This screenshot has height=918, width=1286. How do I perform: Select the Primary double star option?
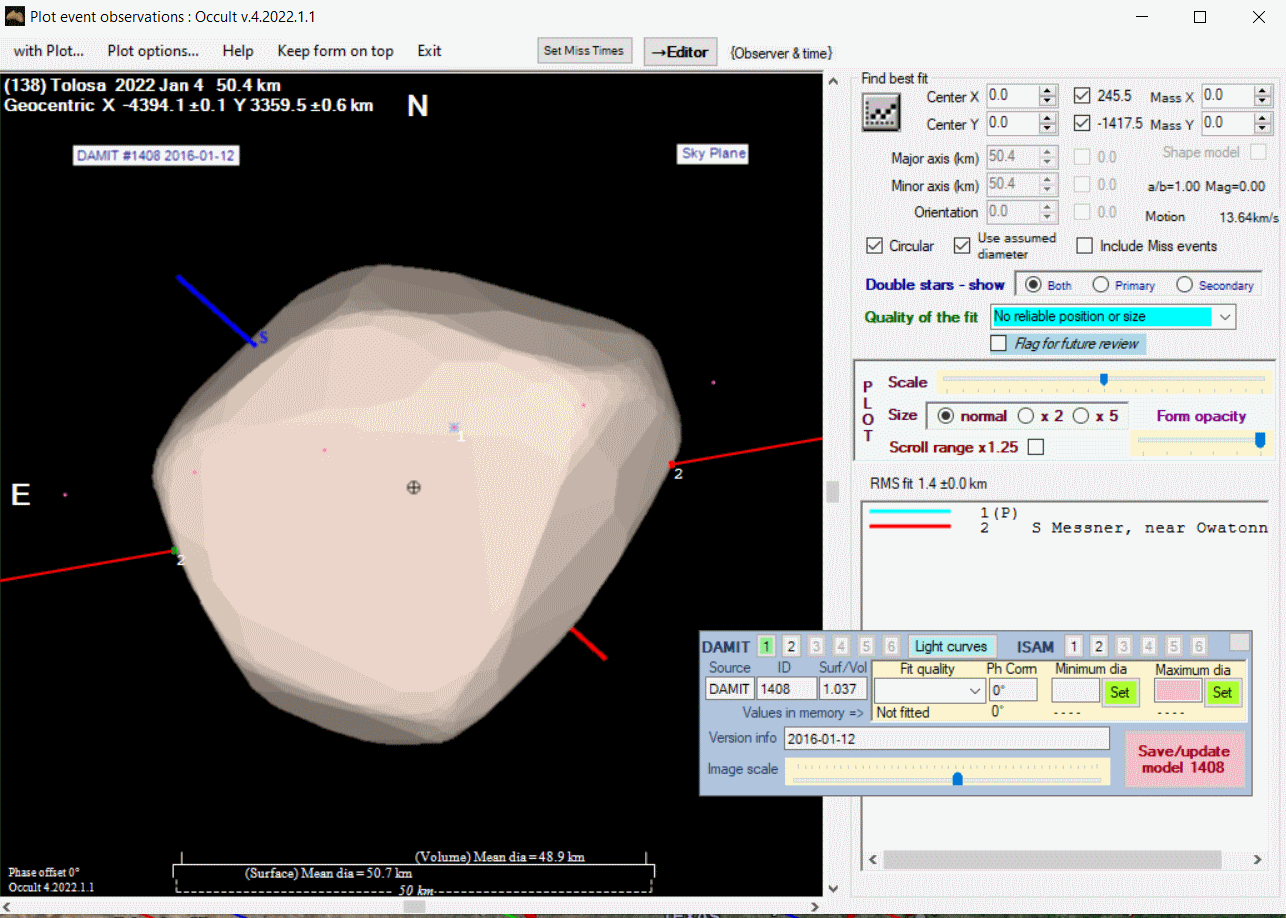[1101, 285]
